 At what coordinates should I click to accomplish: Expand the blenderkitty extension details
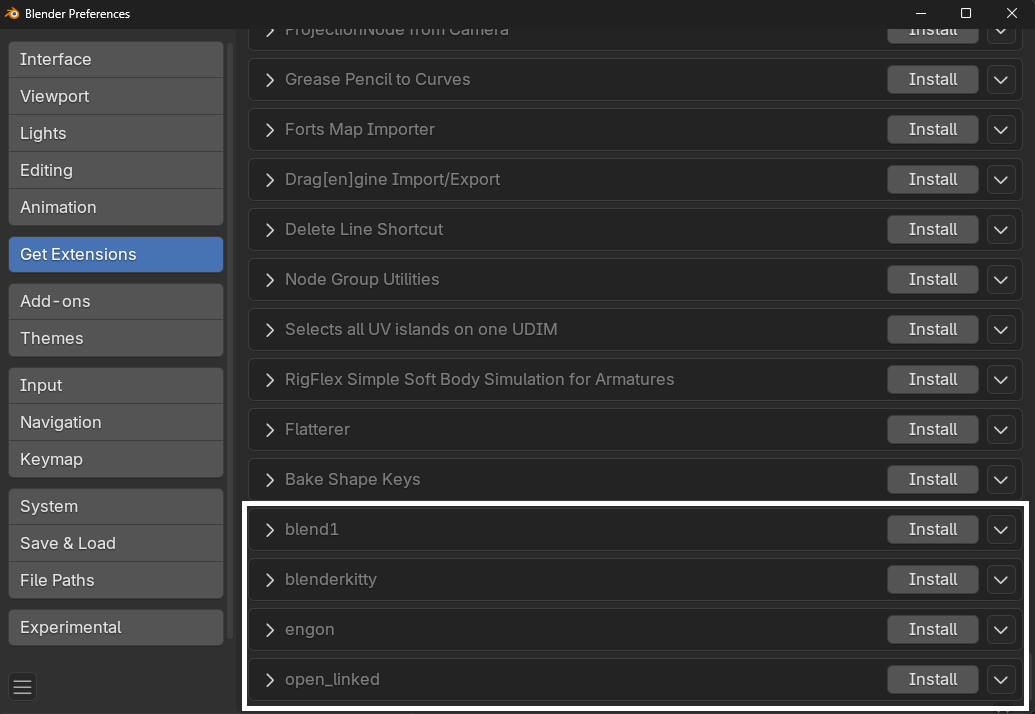[268, 579]
